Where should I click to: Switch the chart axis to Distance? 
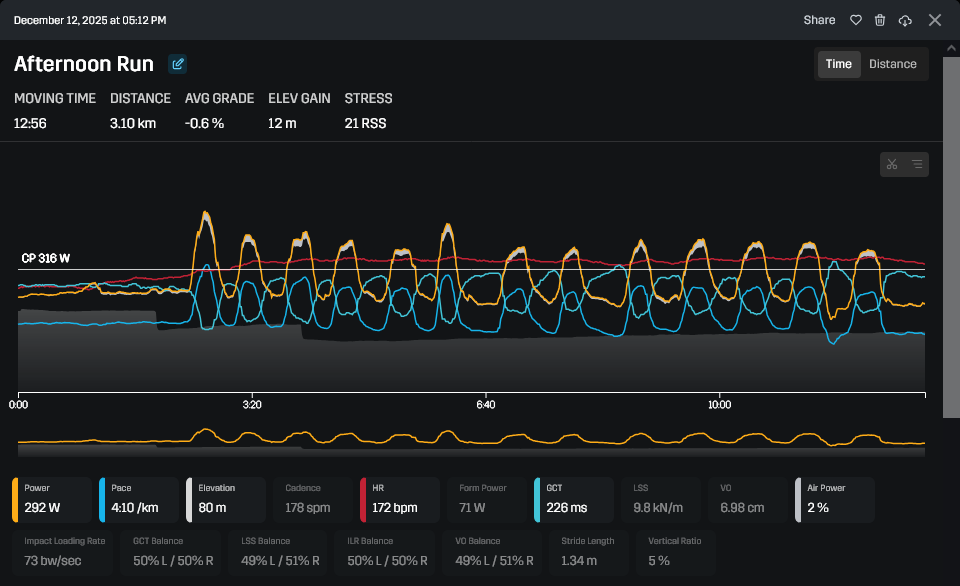[x=893, y=64]
